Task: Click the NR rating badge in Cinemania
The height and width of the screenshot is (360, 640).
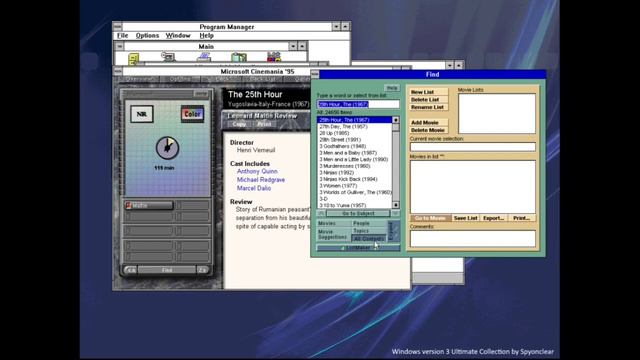Action: coord(142,114)
